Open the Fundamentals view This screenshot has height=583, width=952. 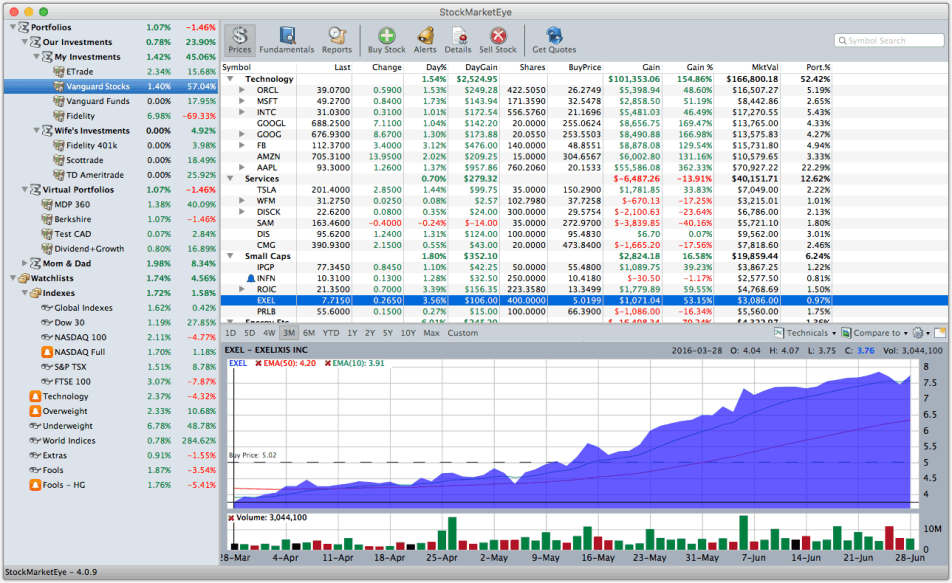(287, 36)
